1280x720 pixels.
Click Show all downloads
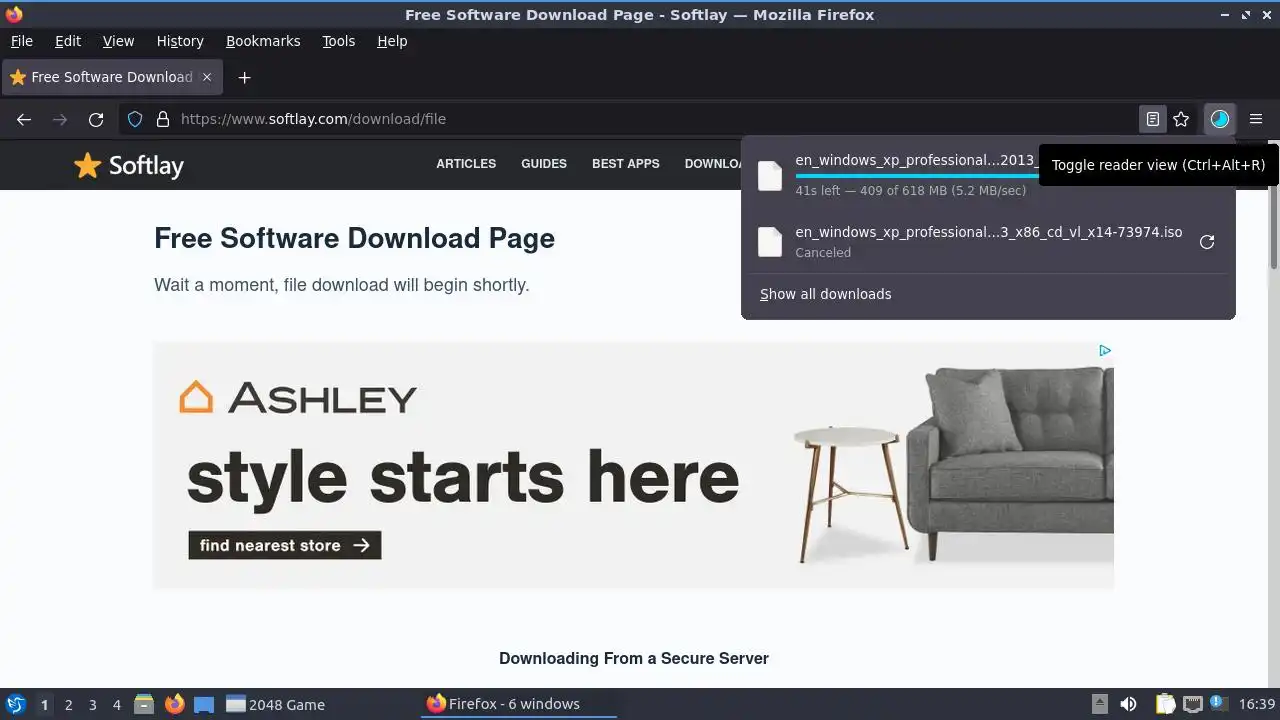point(825,294)
